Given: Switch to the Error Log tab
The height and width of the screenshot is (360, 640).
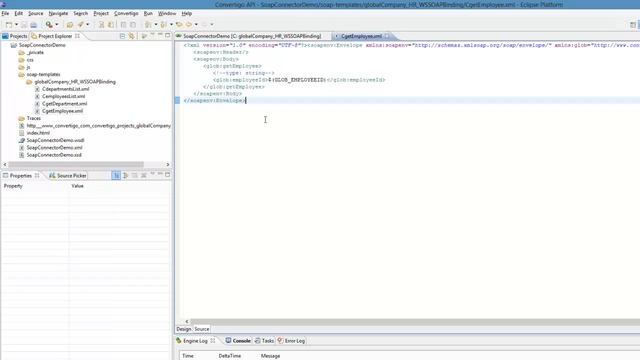Looking at the screenshot, I should coord(291,341).
